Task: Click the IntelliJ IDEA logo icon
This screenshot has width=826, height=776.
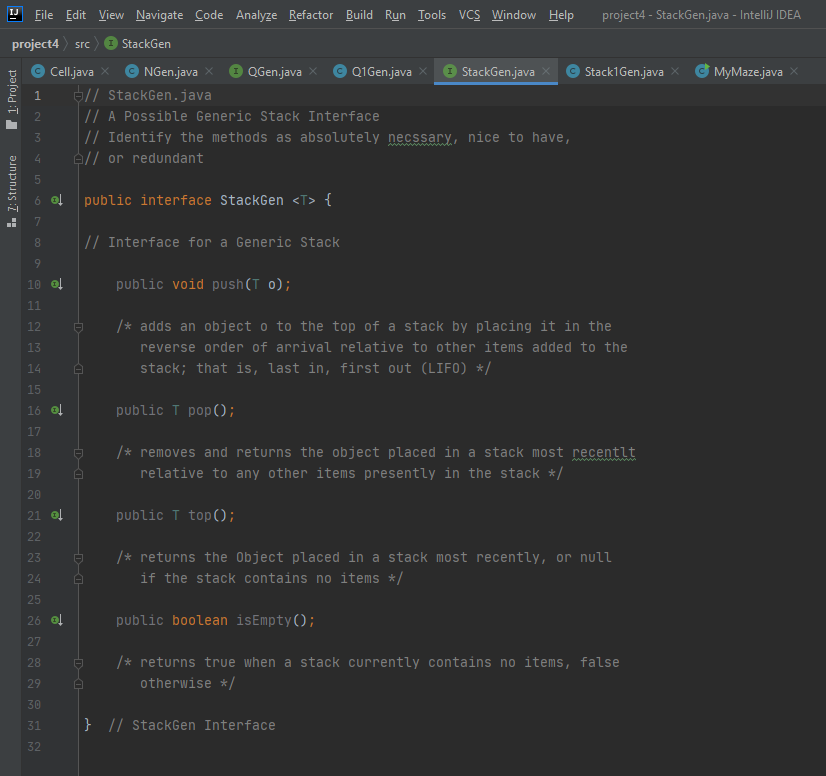Action: (15, 14)
